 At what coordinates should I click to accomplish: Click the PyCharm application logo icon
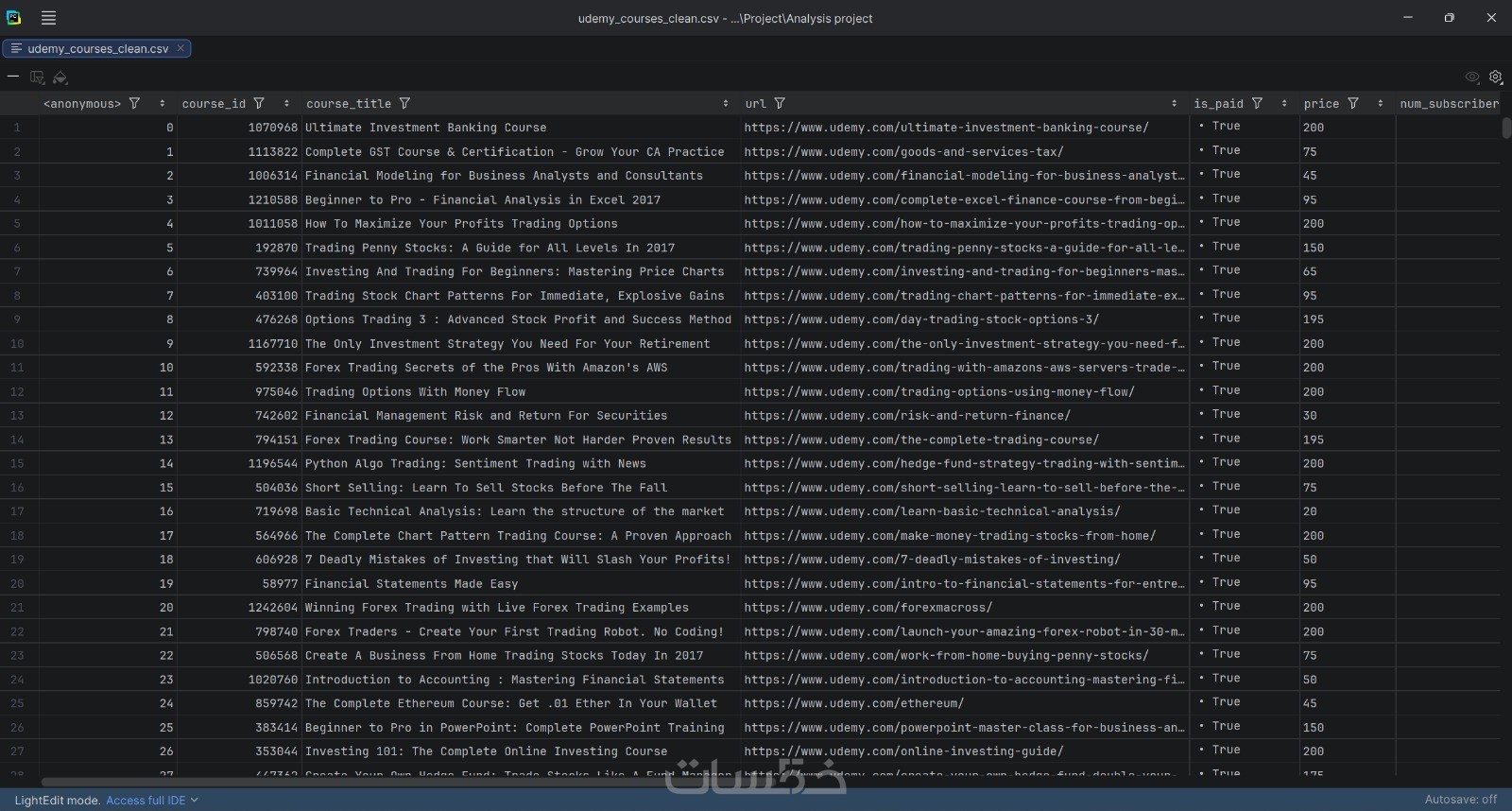point(14,18)
